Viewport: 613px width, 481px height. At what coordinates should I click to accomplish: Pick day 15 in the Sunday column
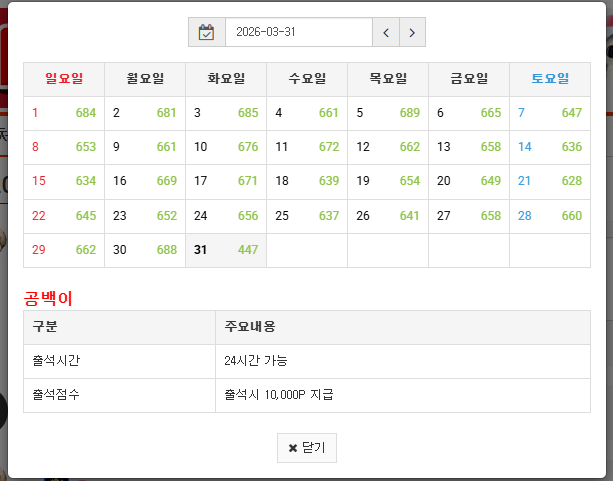39,181
